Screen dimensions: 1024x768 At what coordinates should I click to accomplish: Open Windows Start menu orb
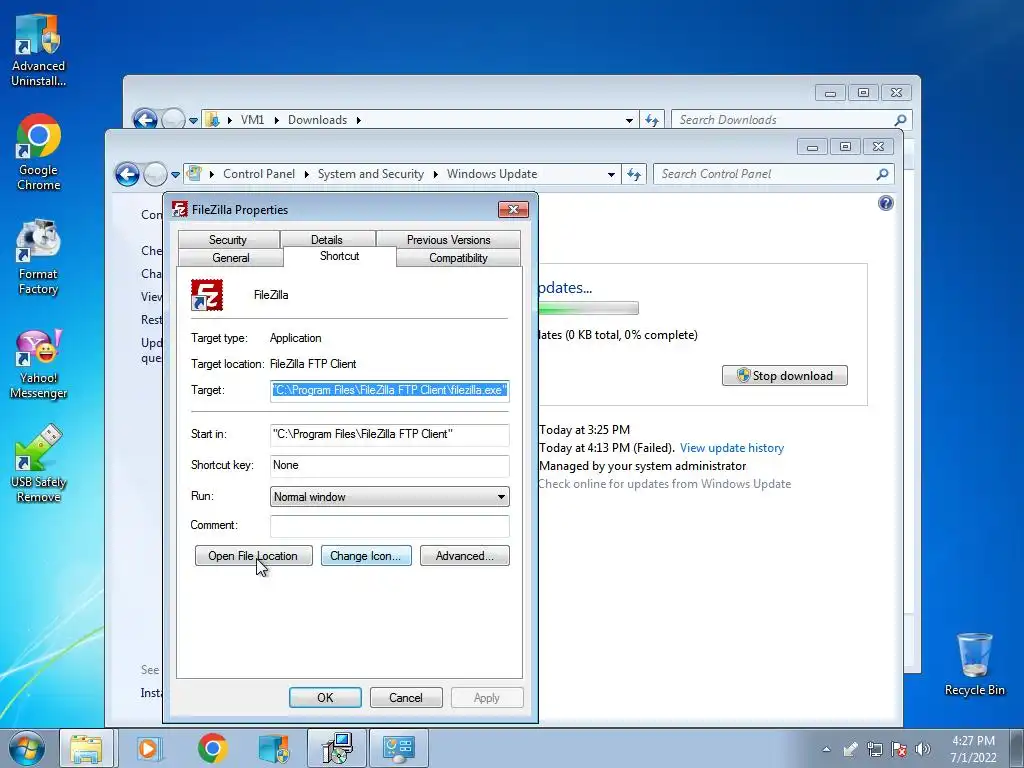pyautogui.click(x=26, y=748)
